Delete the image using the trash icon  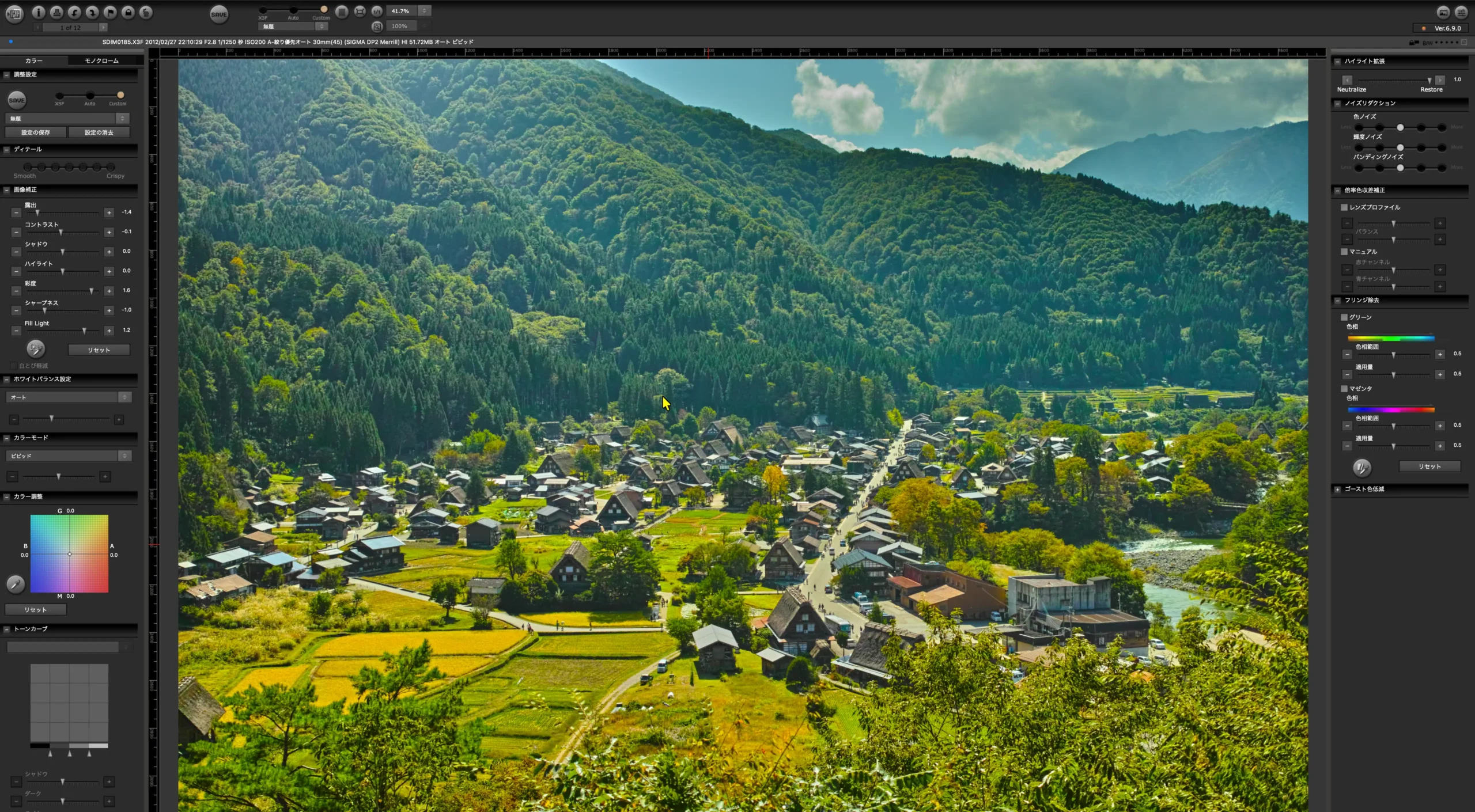point(146,13)
